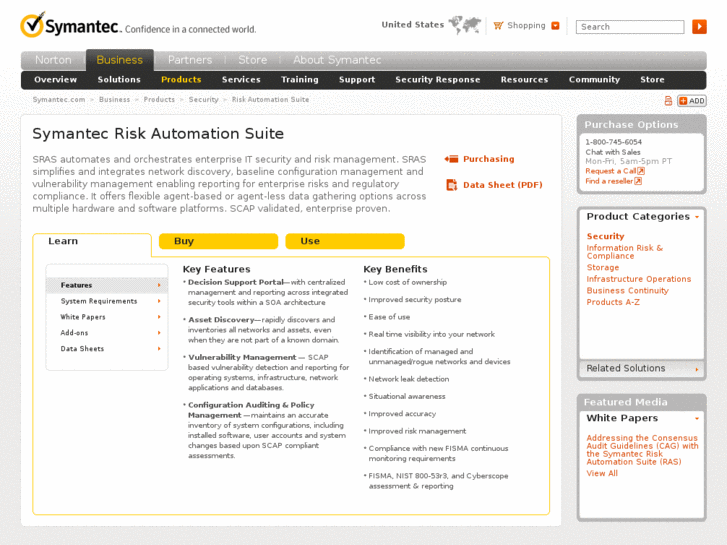727x545 pixels.
Task: Open the Services menu item
Action: point(241,80)
